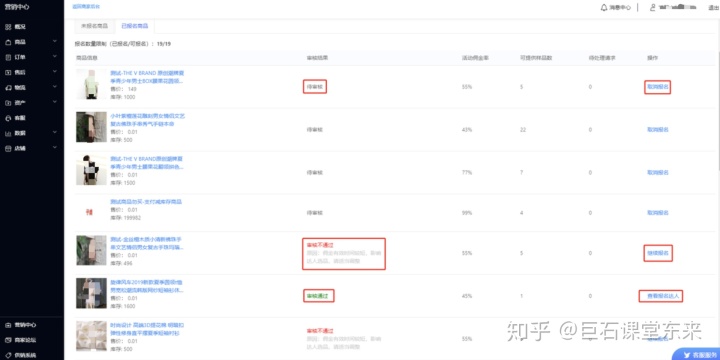Expand the 店铺 sidebar menu chevron
The height and width of the screenshot is (360, 720).
coord(55,148)
